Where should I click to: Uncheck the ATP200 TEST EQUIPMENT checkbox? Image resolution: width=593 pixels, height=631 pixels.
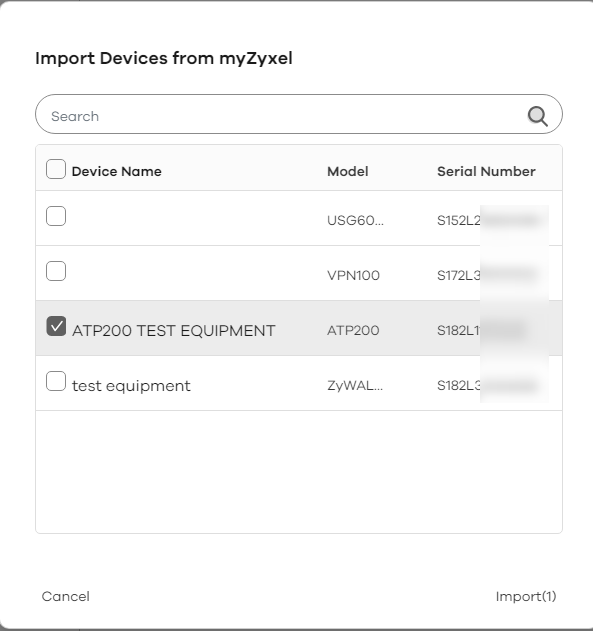coord(56,326)
